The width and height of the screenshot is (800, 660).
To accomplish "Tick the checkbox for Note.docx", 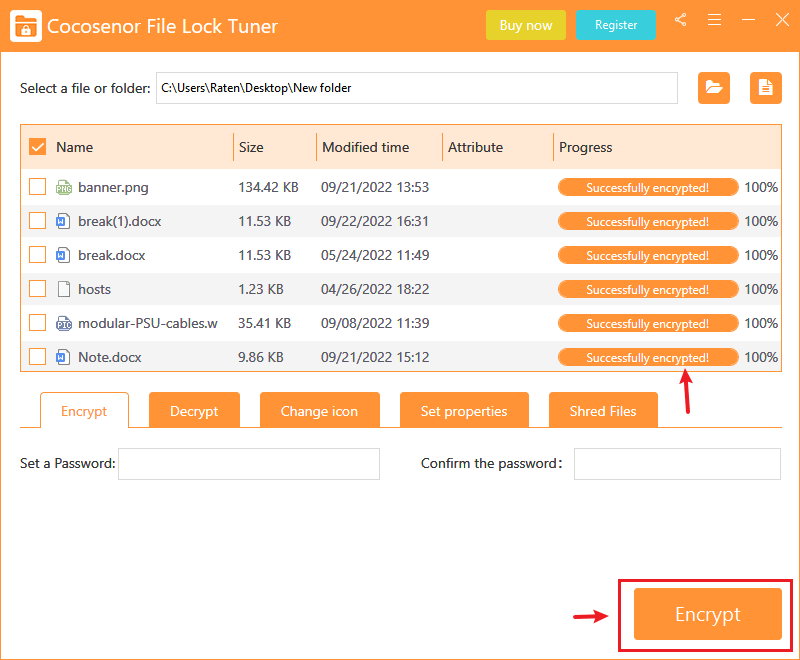I will point(38,357).
